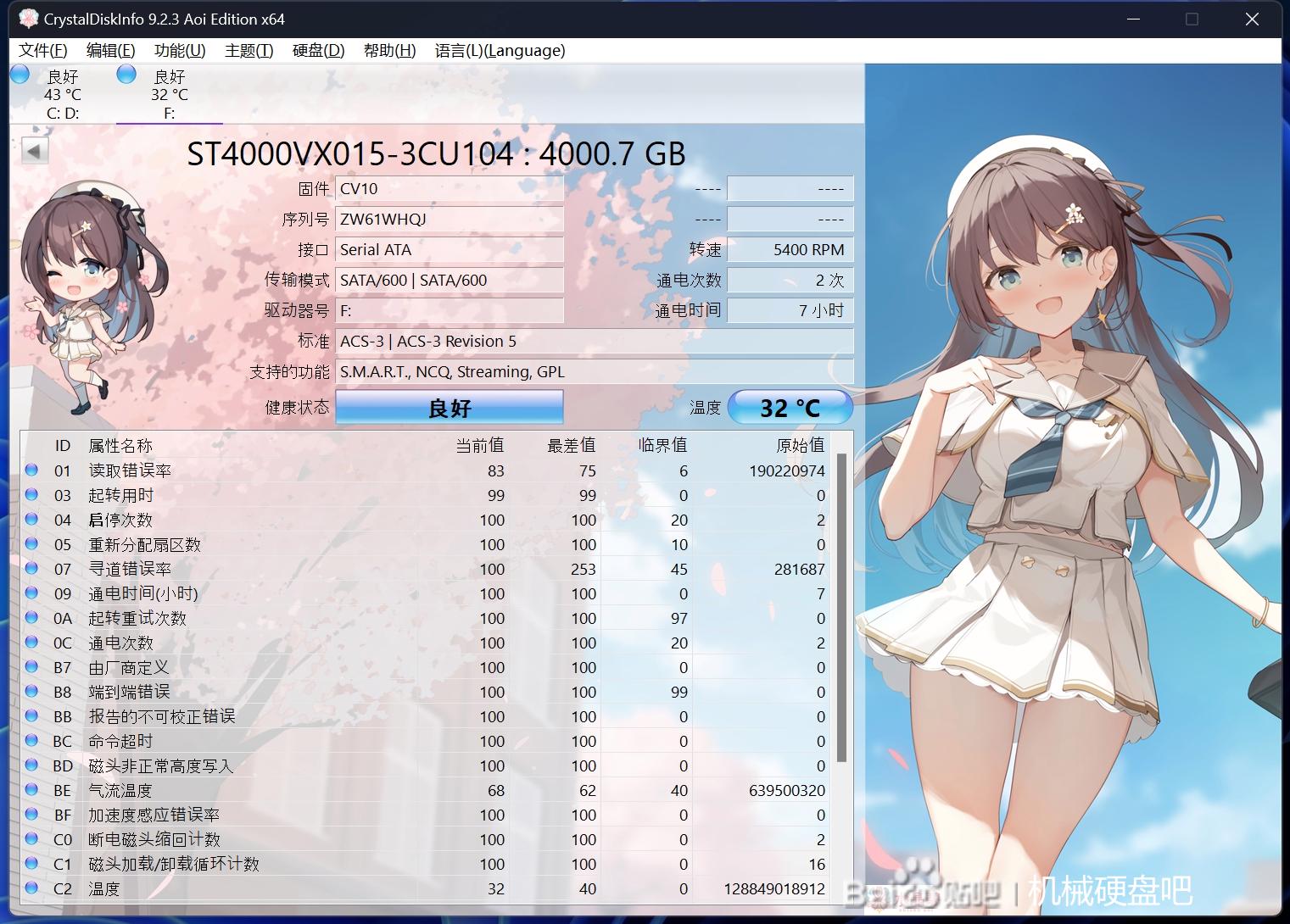Open the 帮助(H) menu
Screen dimensions: 1290x924
pyautogui.click(x=389, y=50)
